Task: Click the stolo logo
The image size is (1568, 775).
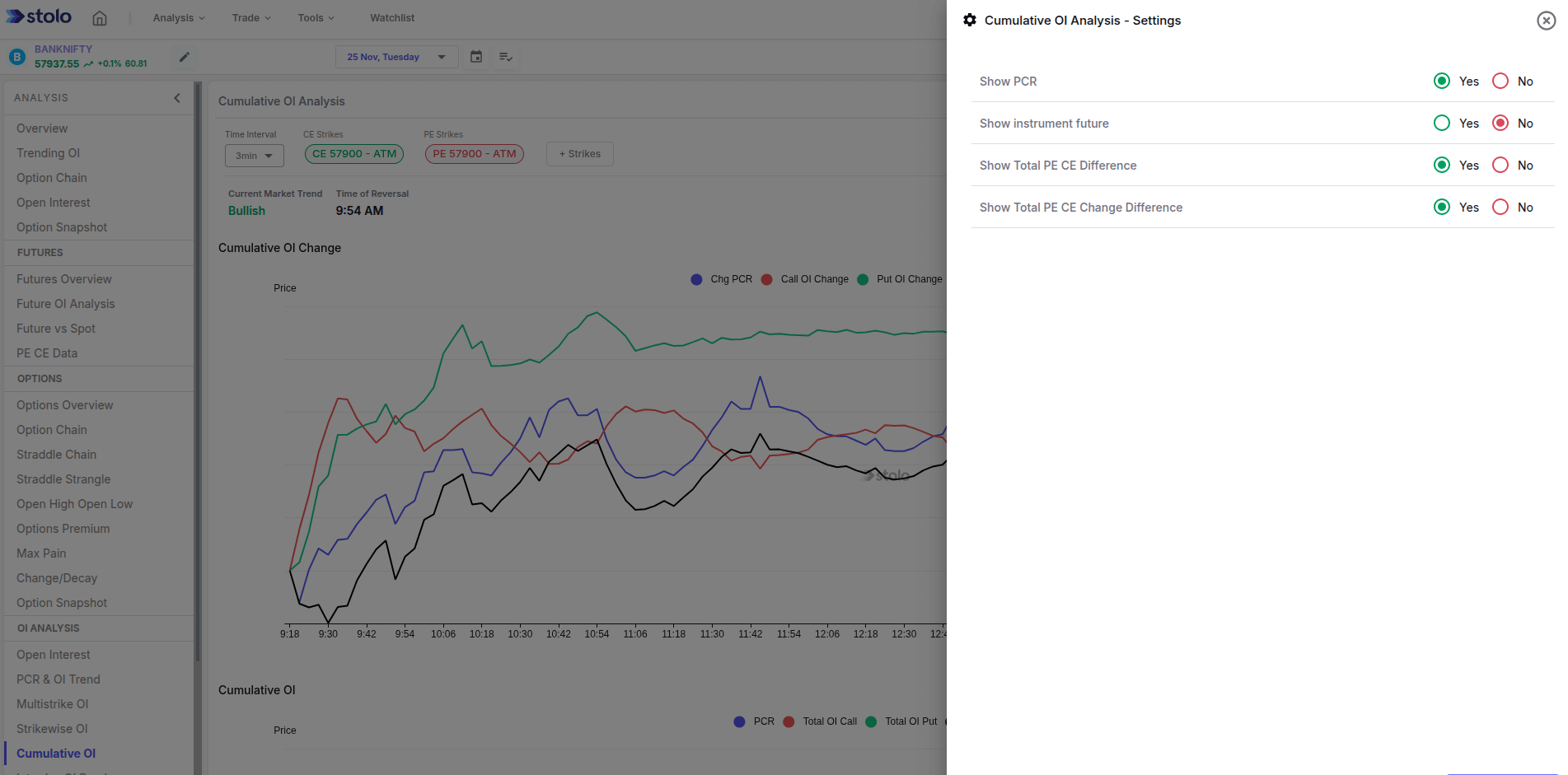Action: tap(38, 16)
